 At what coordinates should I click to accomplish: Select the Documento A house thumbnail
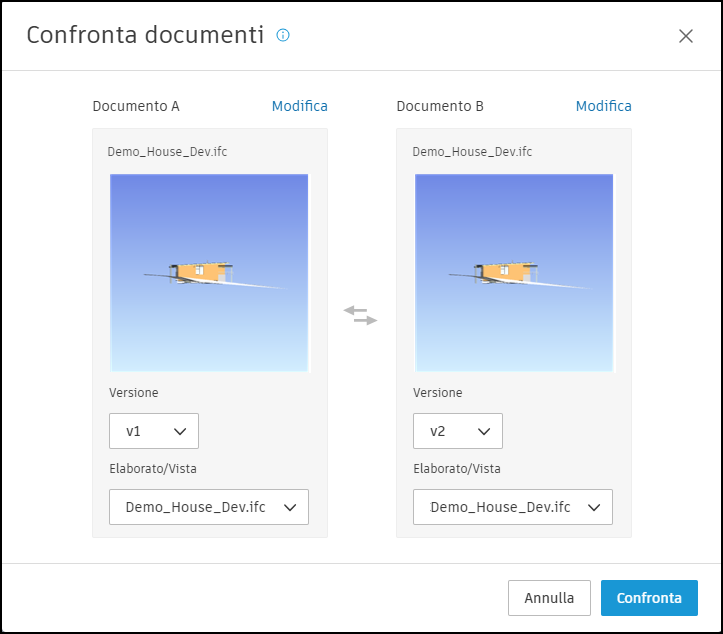(209, 273)
